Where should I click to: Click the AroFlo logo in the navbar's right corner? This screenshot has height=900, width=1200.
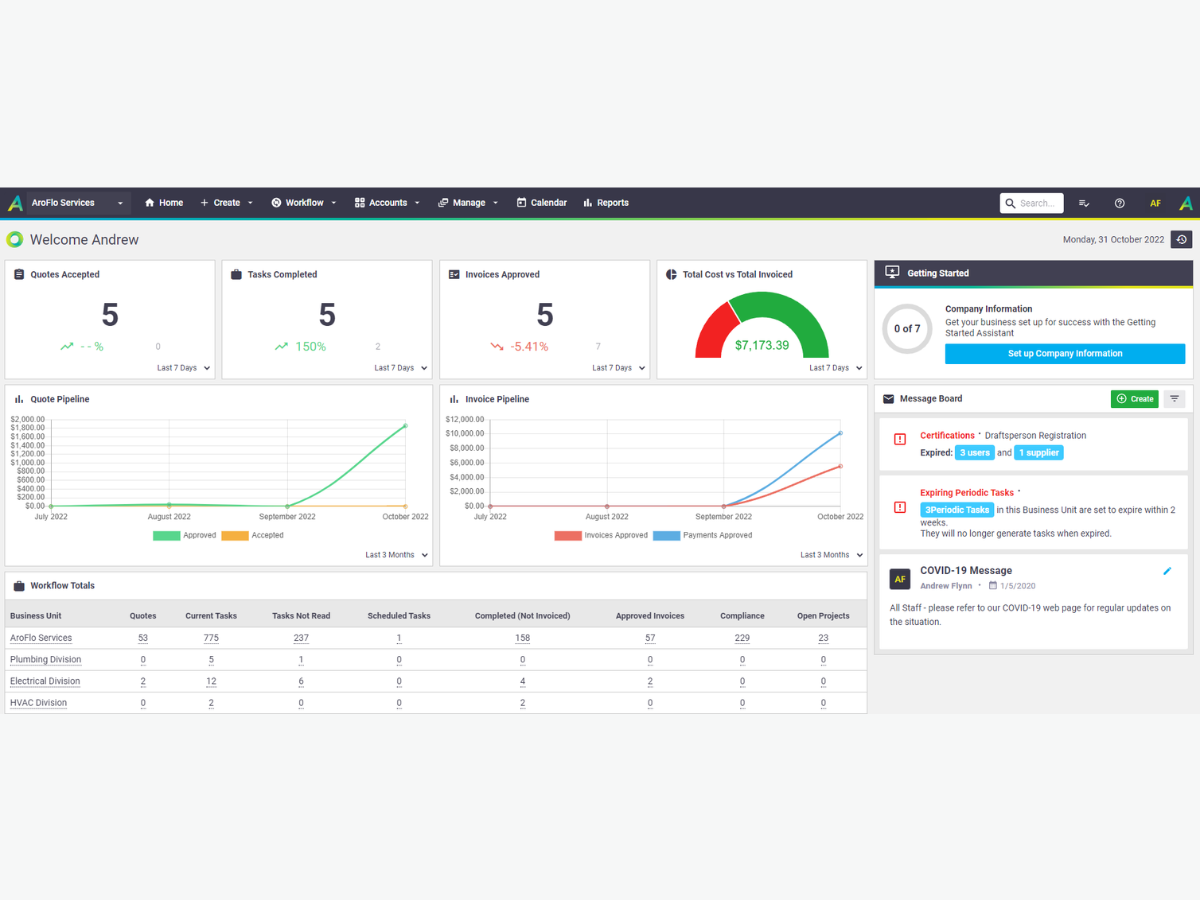pos(1186,203)
